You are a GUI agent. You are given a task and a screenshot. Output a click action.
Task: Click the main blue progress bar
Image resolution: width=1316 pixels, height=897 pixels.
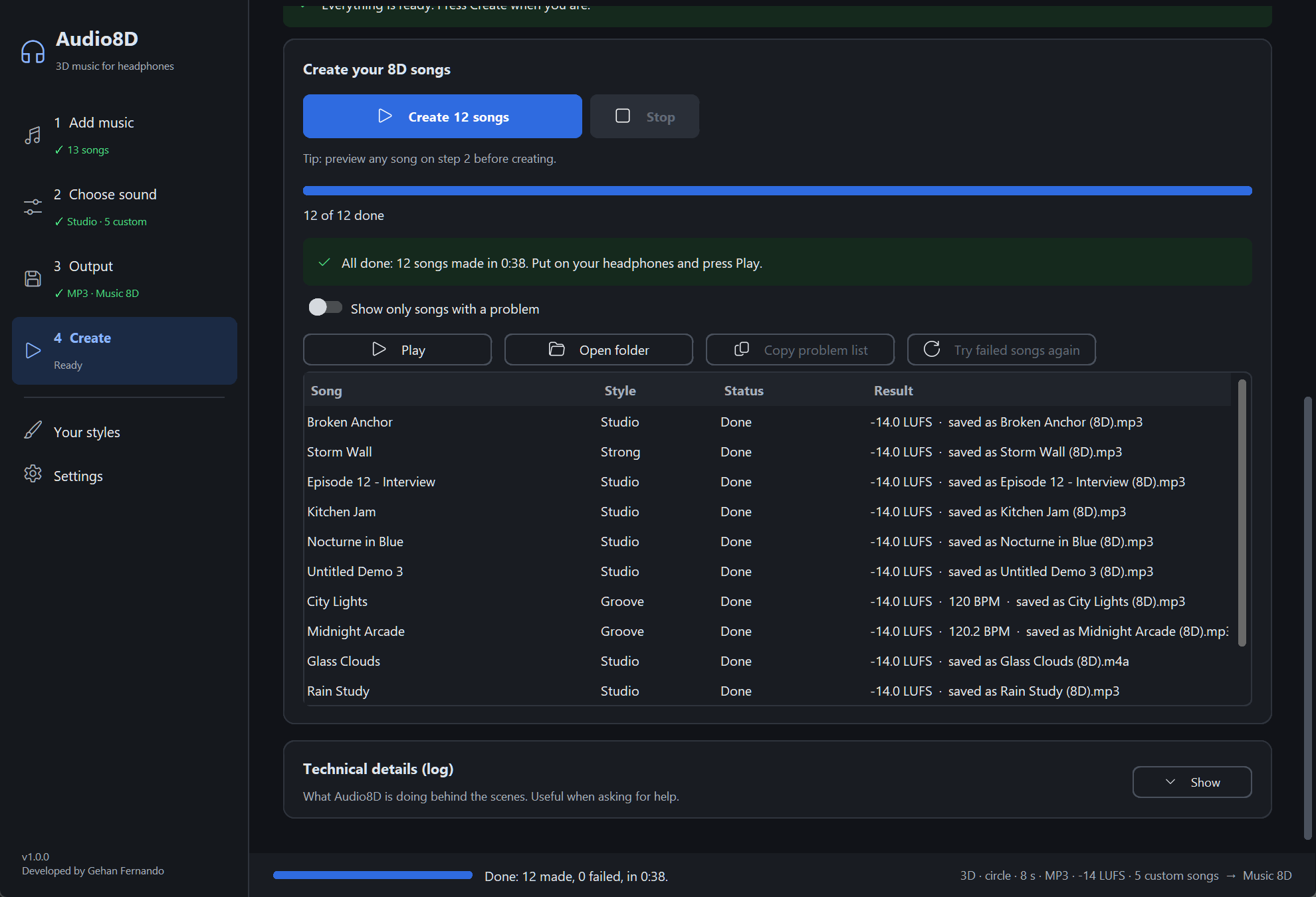coord(777,191)
